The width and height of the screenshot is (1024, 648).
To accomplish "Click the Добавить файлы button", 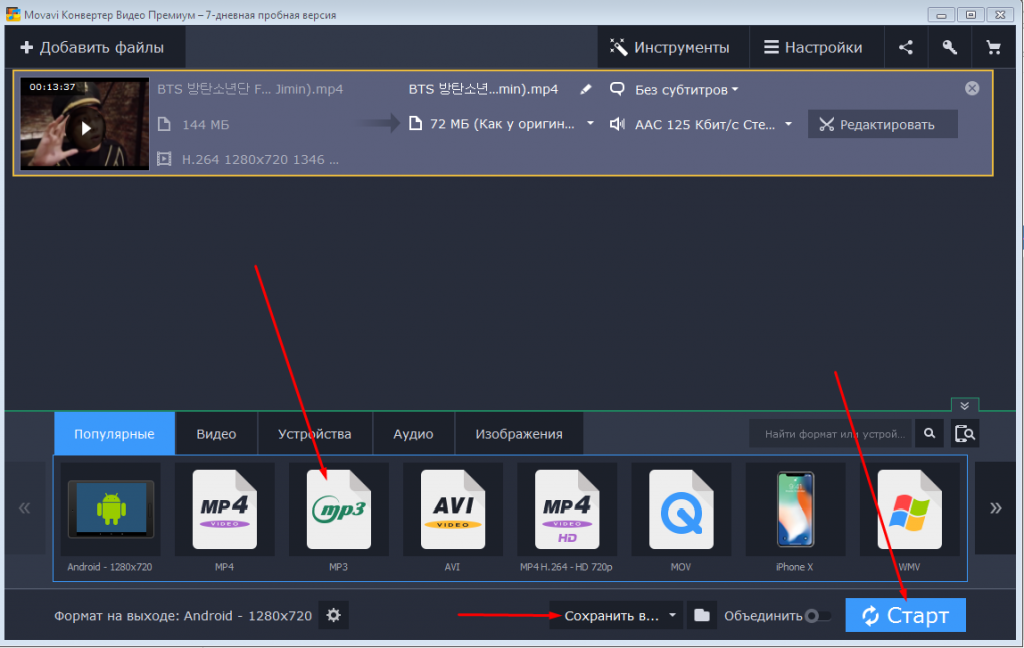I will 94,48.
